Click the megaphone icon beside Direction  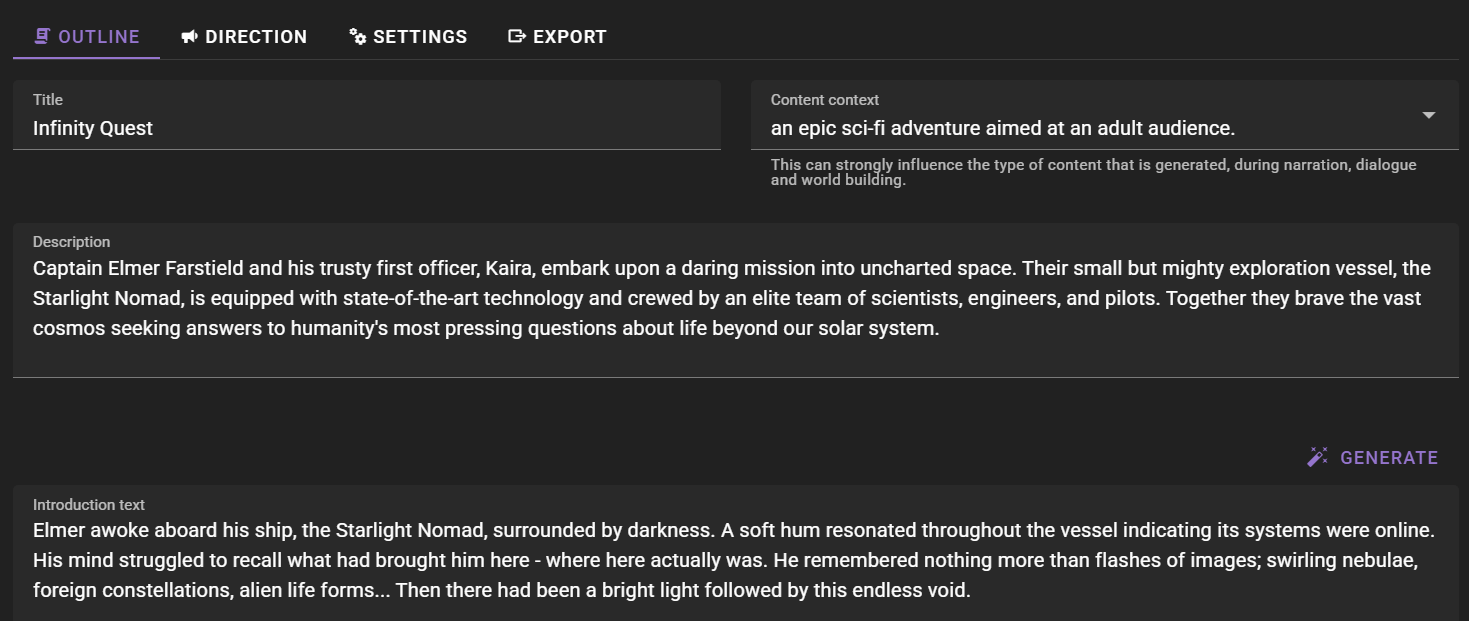[189, 36]
